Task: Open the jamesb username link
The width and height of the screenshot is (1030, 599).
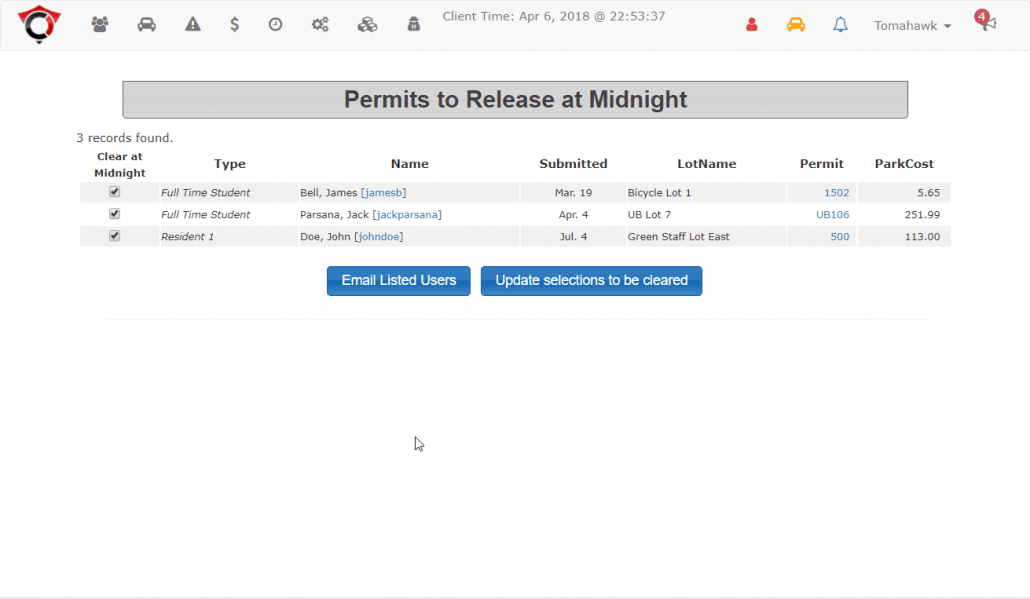Action: point(384,192)
